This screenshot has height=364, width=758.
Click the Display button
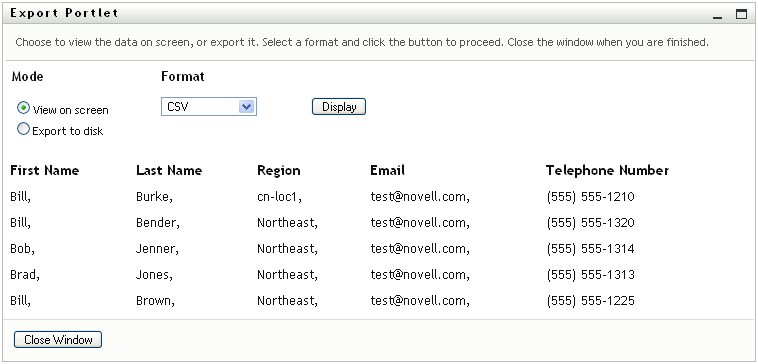coord(339,107)
